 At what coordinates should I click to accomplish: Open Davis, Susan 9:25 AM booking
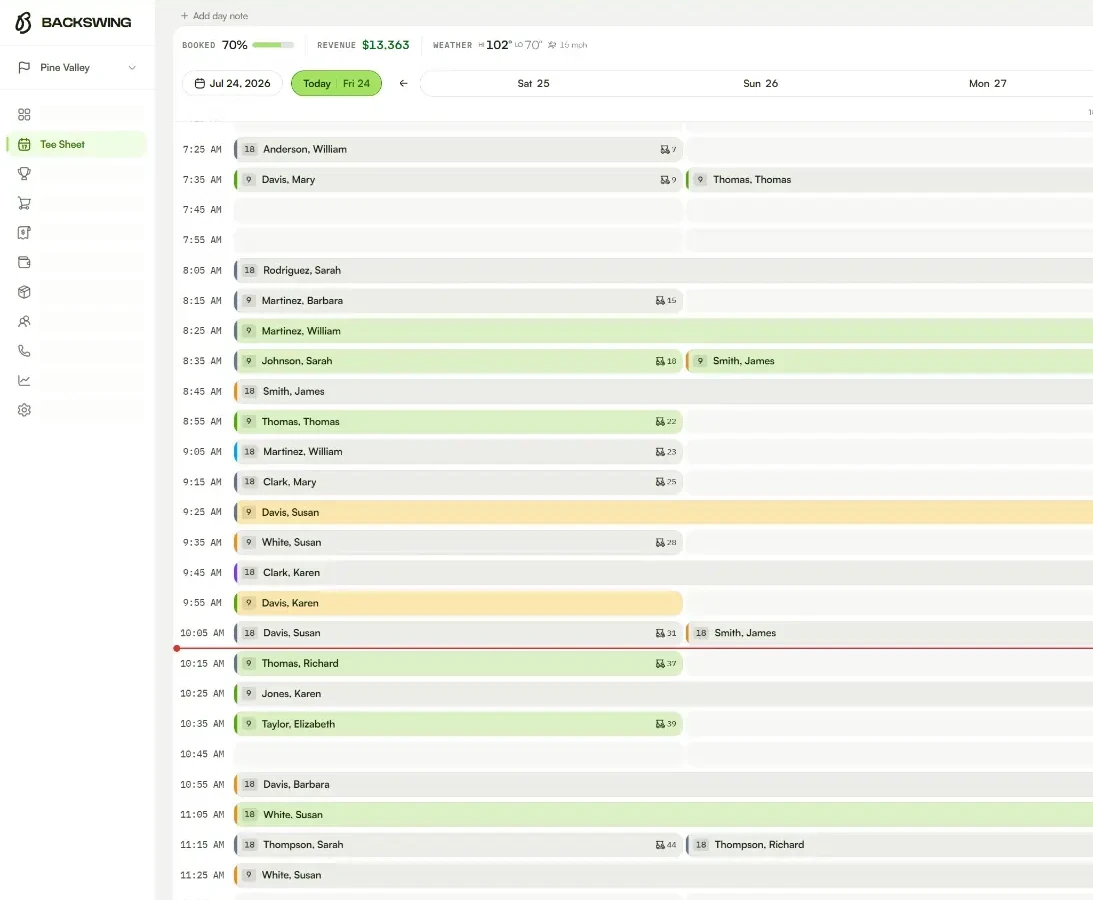pyautogui.click(x=664, y=512)
